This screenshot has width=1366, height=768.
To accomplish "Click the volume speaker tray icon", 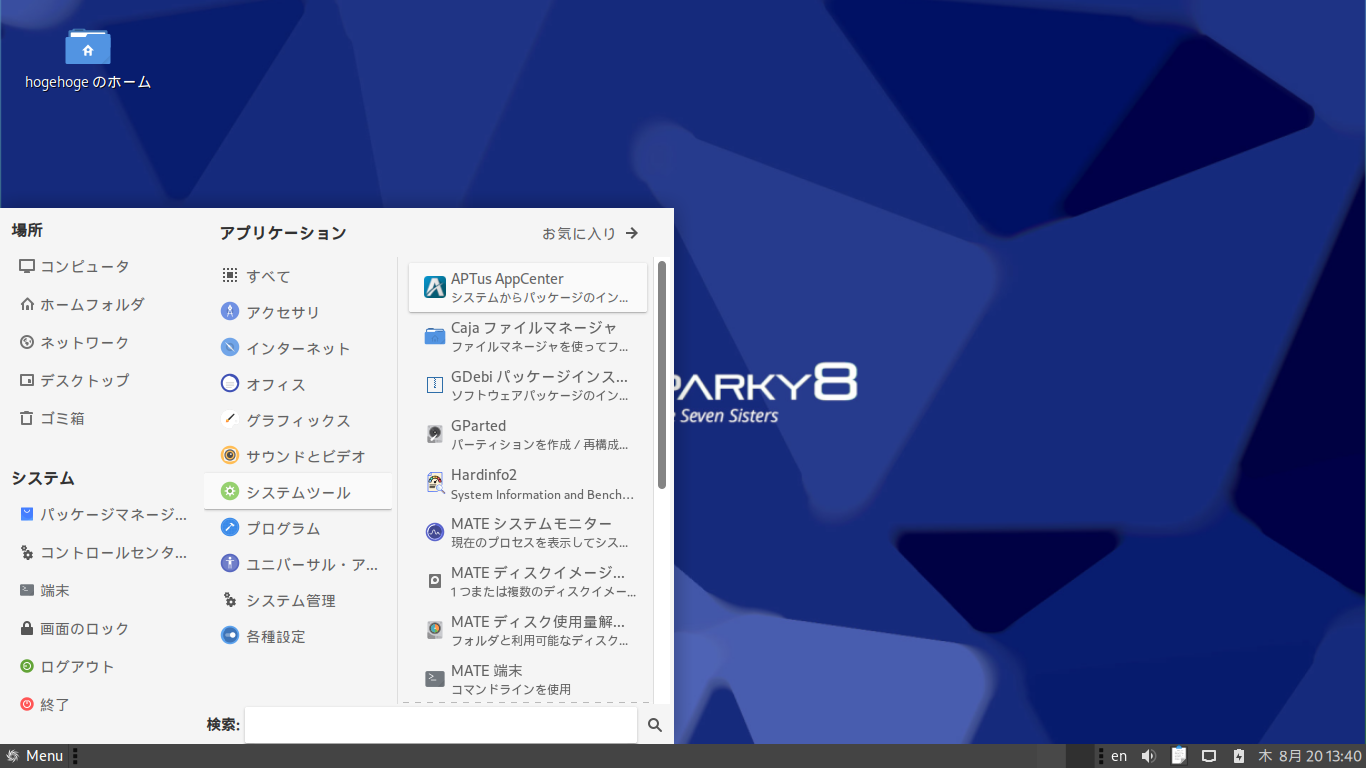I will click(x=1149, y=756).
